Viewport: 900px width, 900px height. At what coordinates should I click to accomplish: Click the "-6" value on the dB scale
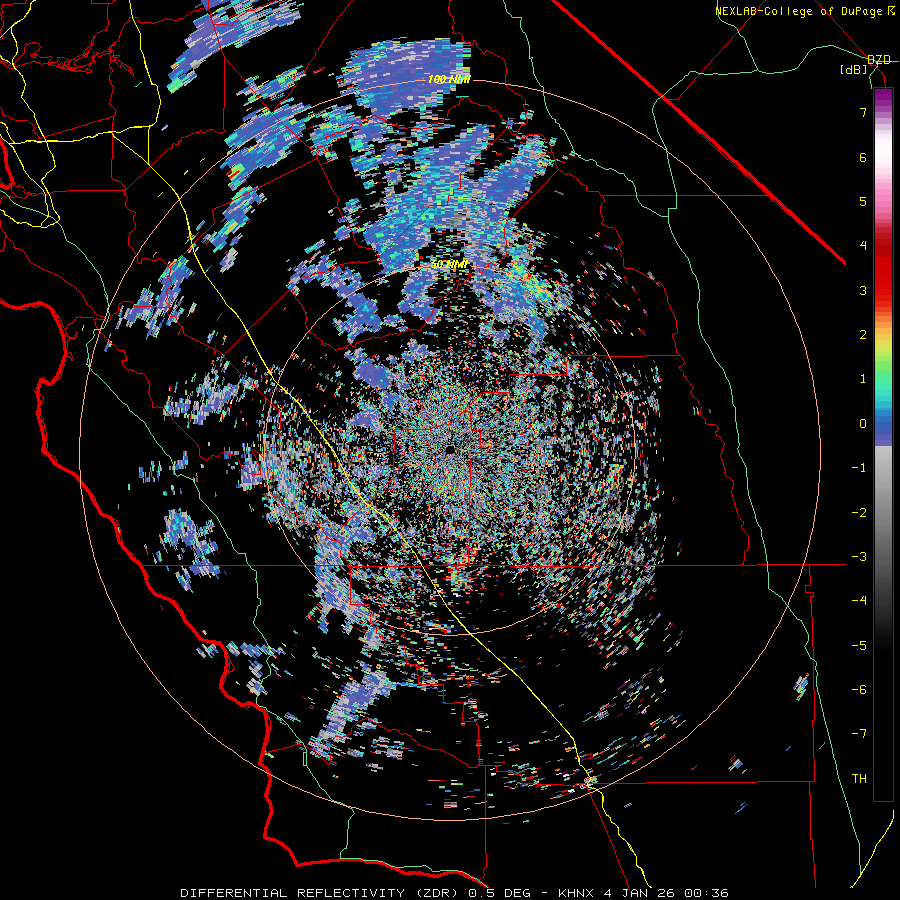(859, 690)
